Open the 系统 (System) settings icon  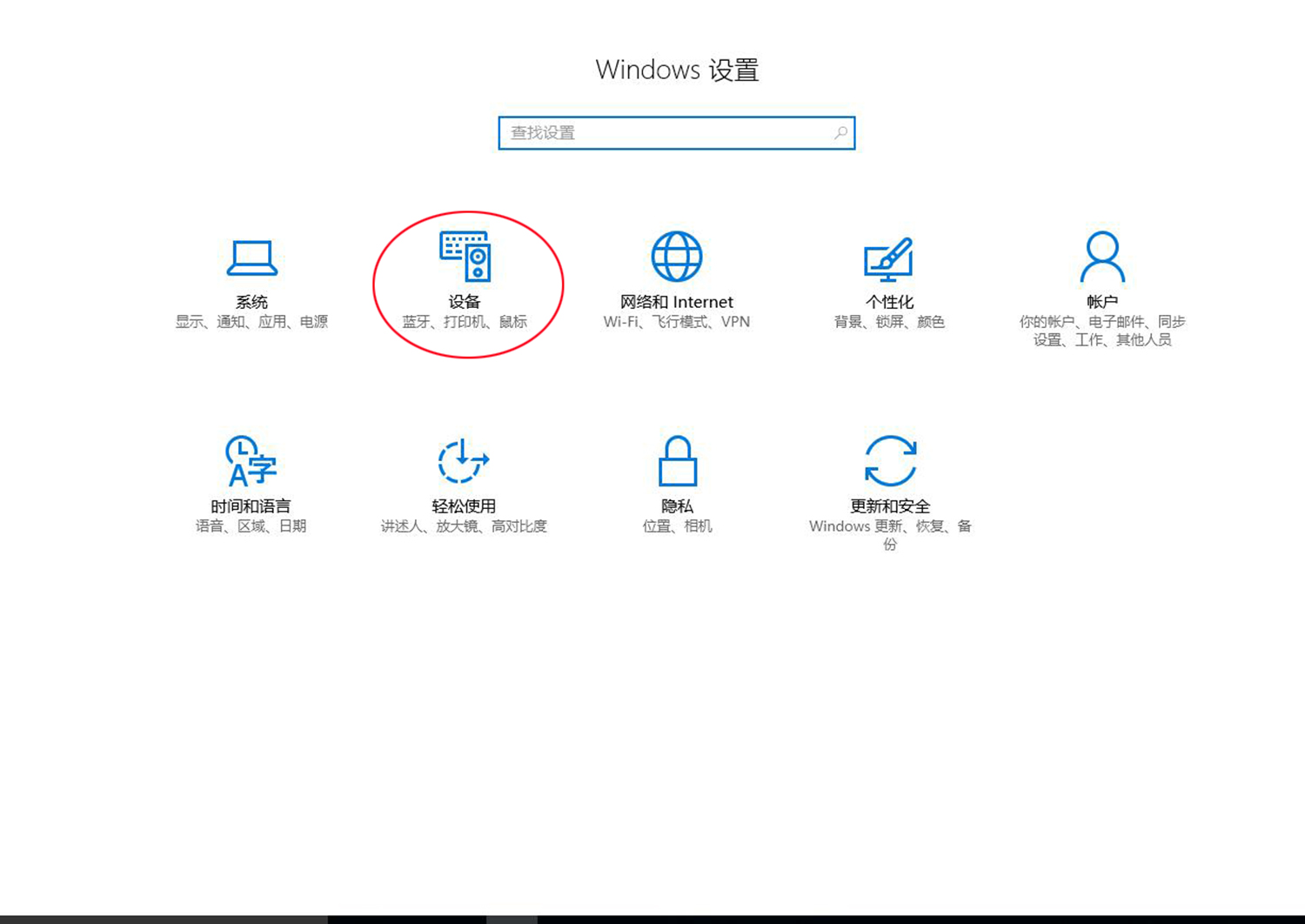[251, 257]
